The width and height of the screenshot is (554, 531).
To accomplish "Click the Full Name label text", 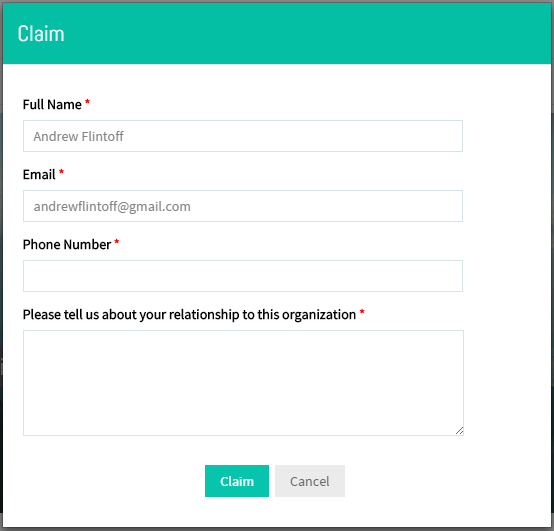I will (x=52, y=105).
